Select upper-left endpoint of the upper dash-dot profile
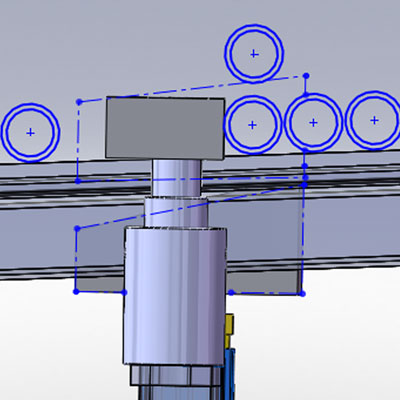This screenshot has height=400, width=400. tap(79, 102)
